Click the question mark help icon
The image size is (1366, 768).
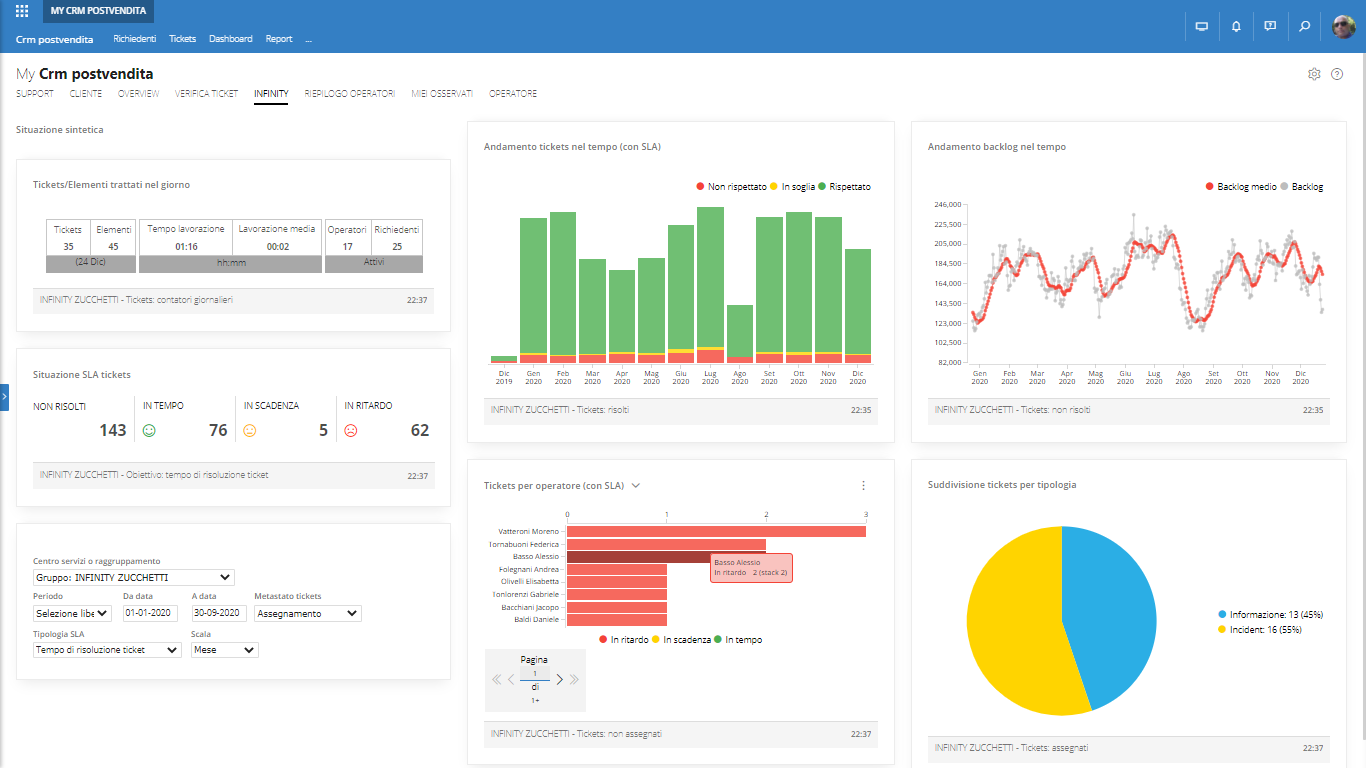1337,74
